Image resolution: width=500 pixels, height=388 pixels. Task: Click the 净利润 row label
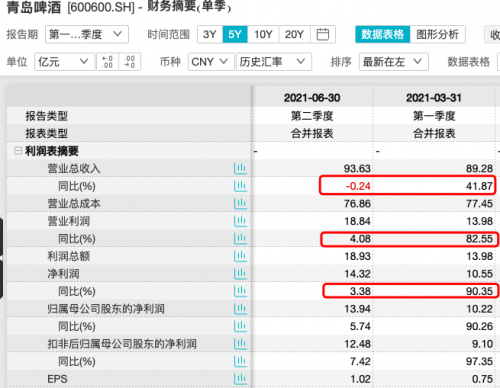tap(63, 274)
